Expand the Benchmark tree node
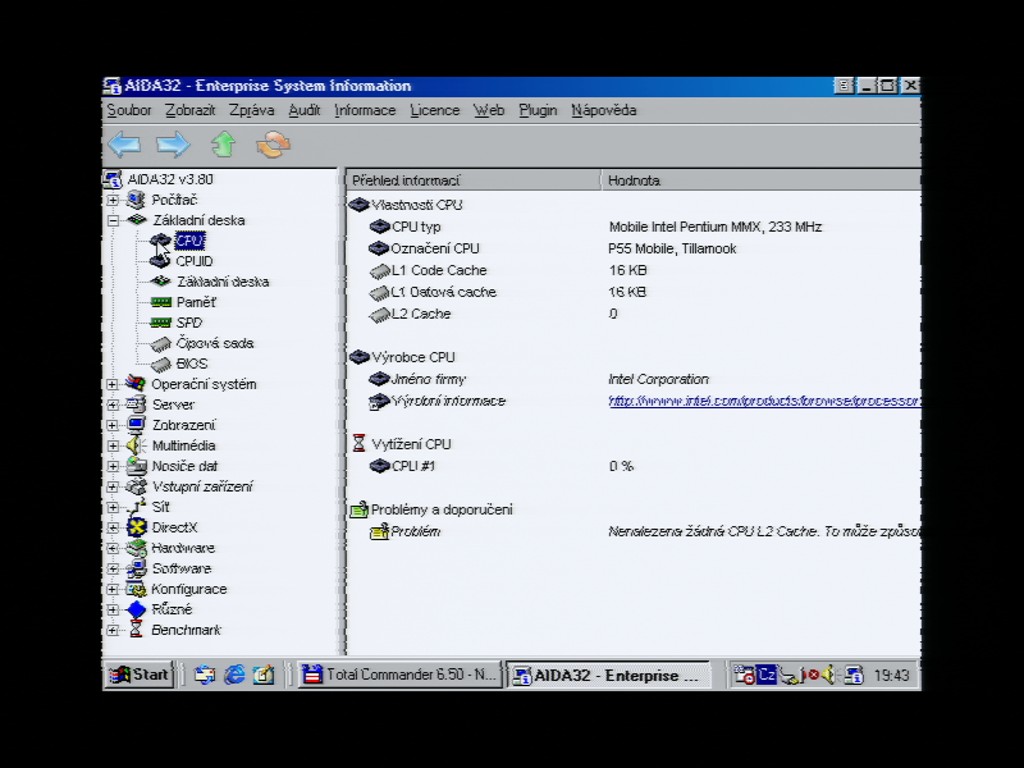 pyautogui.click(x=113, y=630)
